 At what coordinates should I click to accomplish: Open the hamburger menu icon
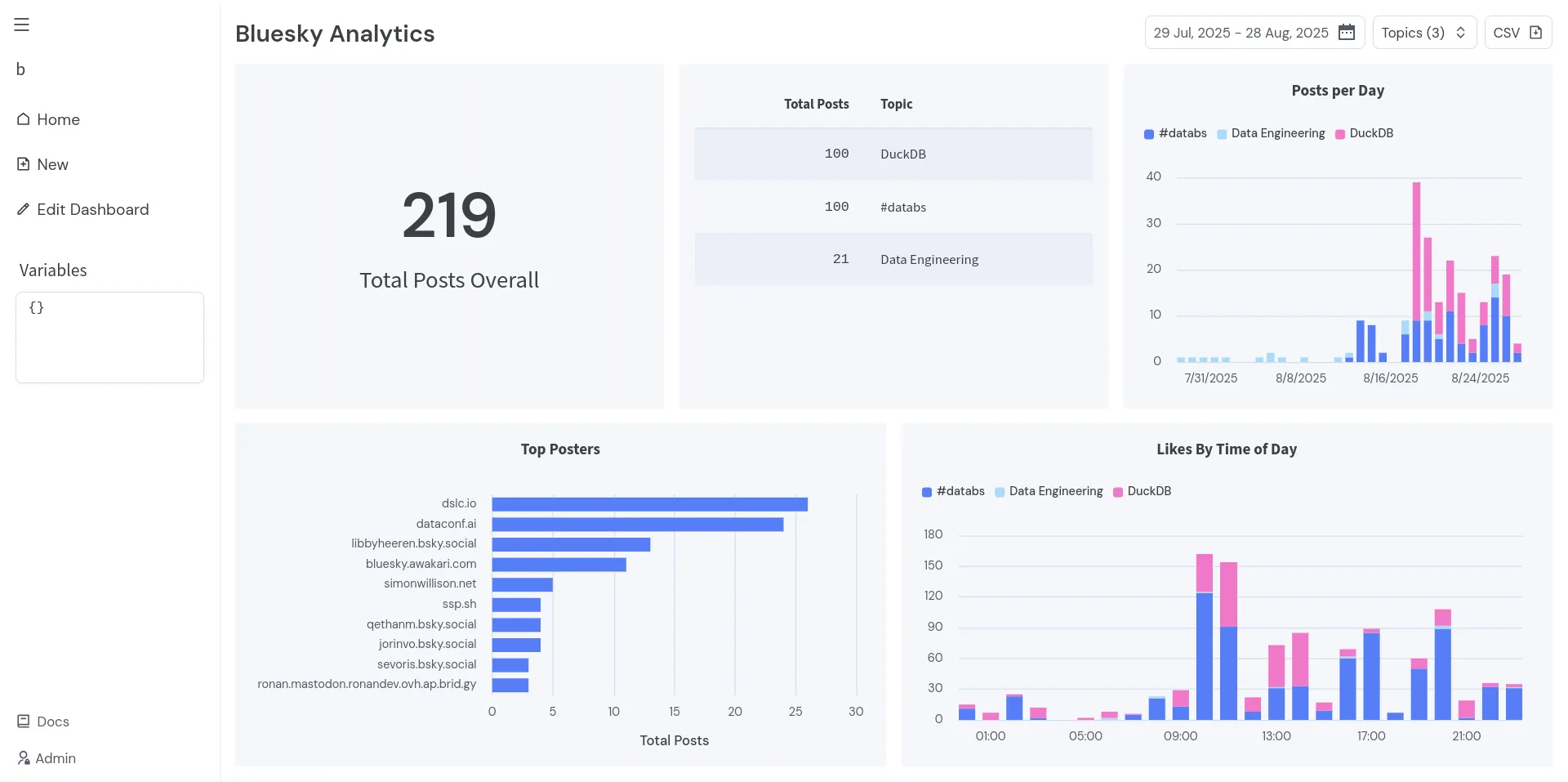(x=22, y=25)
